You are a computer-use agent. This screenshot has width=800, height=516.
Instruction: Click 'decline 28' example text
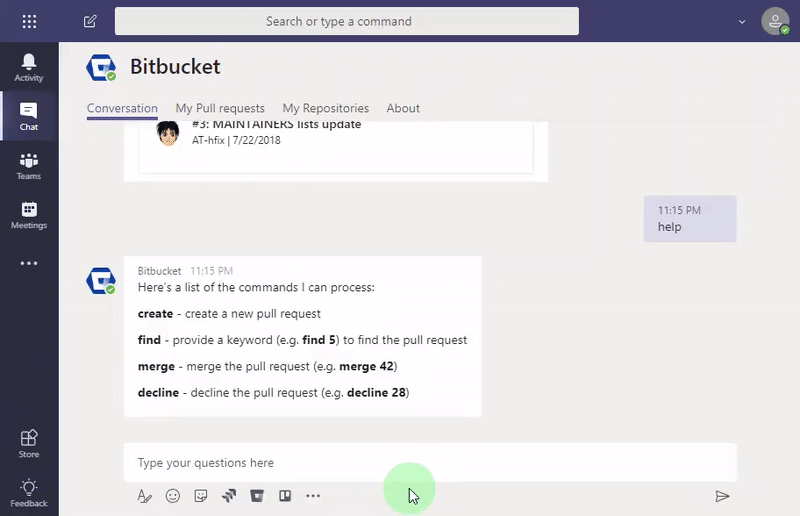point(376,392)
